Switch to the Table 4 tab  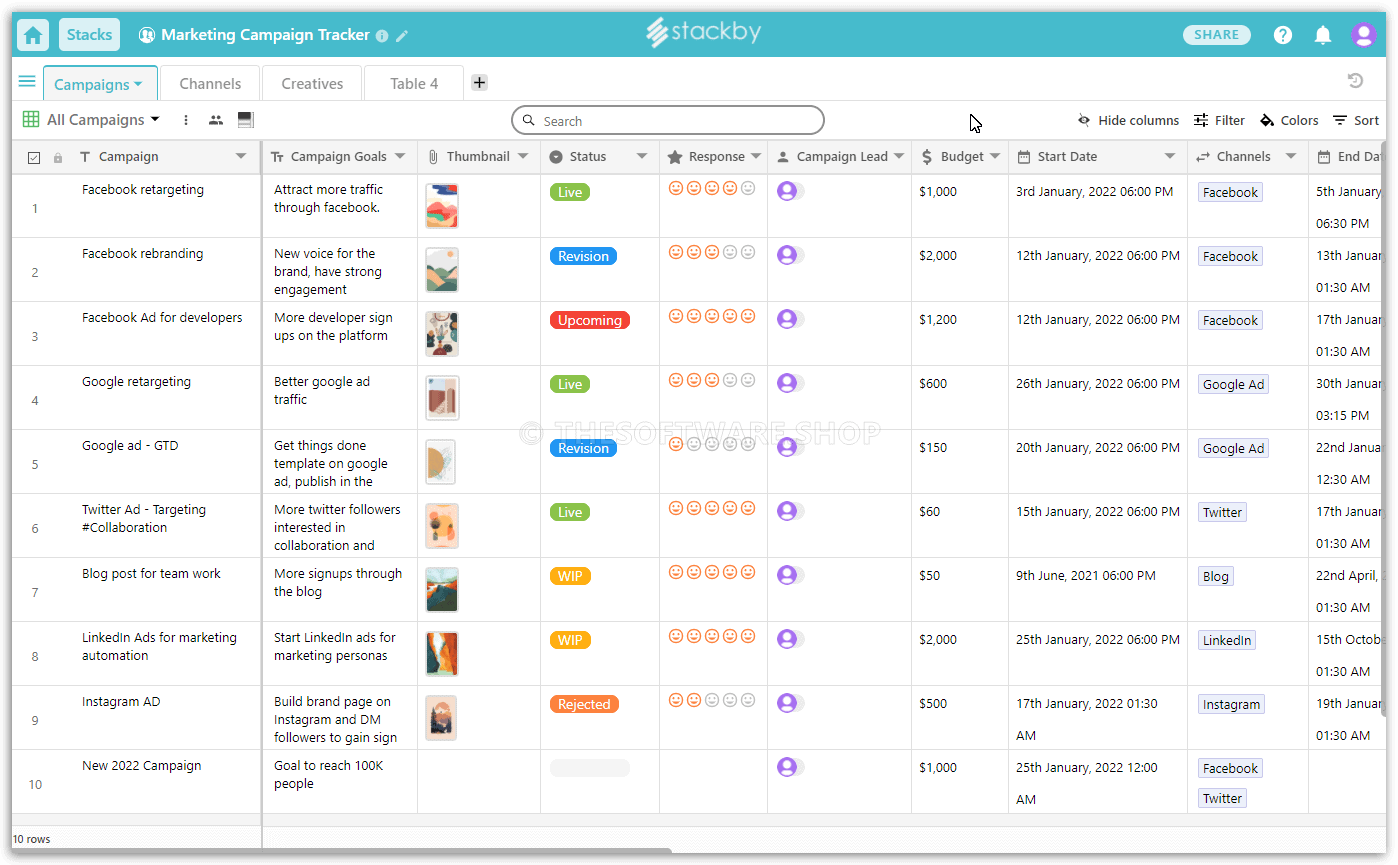(x=414, y=84)
